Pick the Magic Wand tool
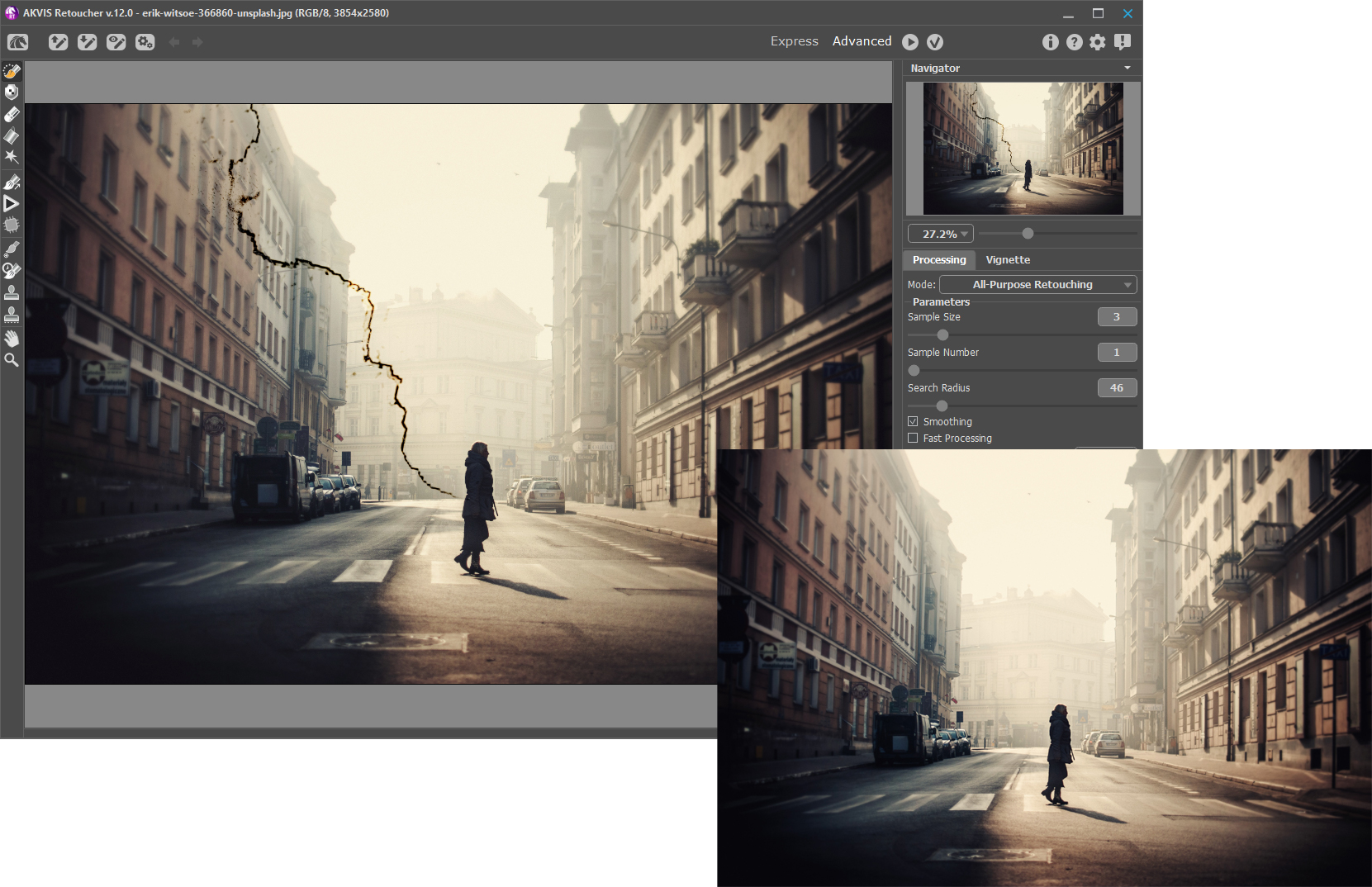1372x887 pixels. click(12, 157)
